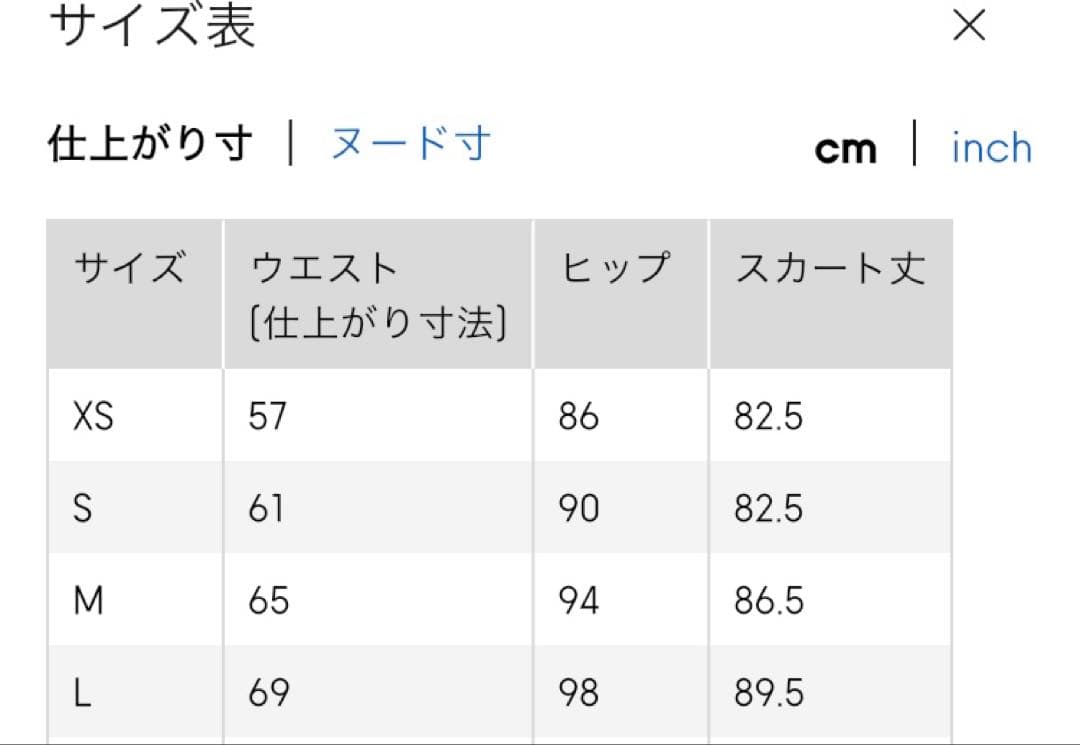Click the スカート丈 column header
The width and height of the screenshot is (1080, 745).
[x=830, y=270]
